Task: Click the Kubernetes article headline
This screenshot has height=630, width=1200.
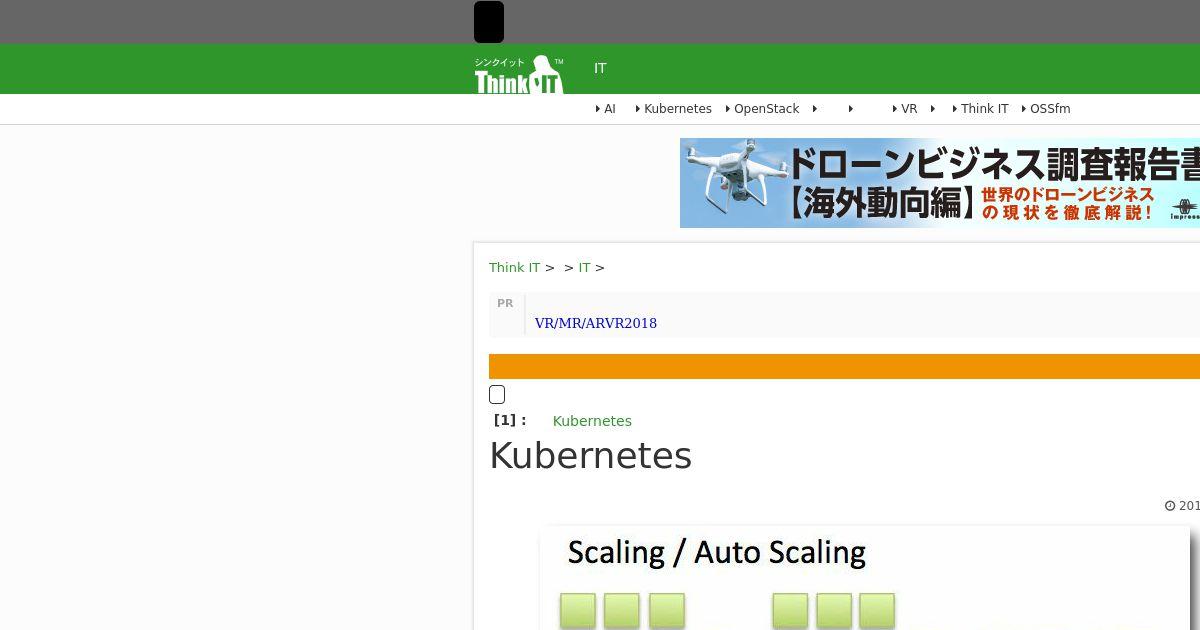Action: (x=590, y=456)
